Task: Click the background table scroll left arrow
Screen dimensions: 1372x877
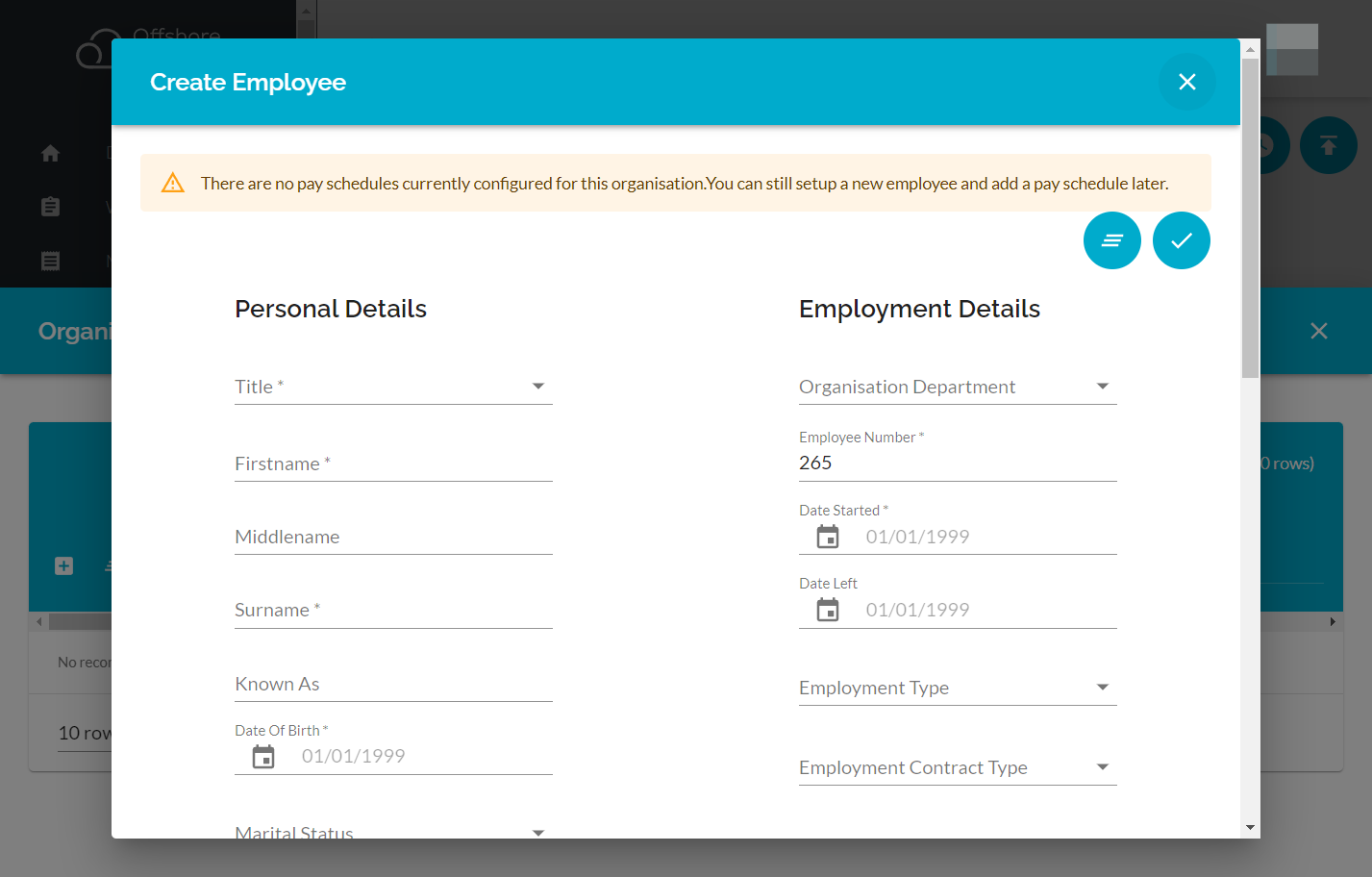Action: click(39, 622)
